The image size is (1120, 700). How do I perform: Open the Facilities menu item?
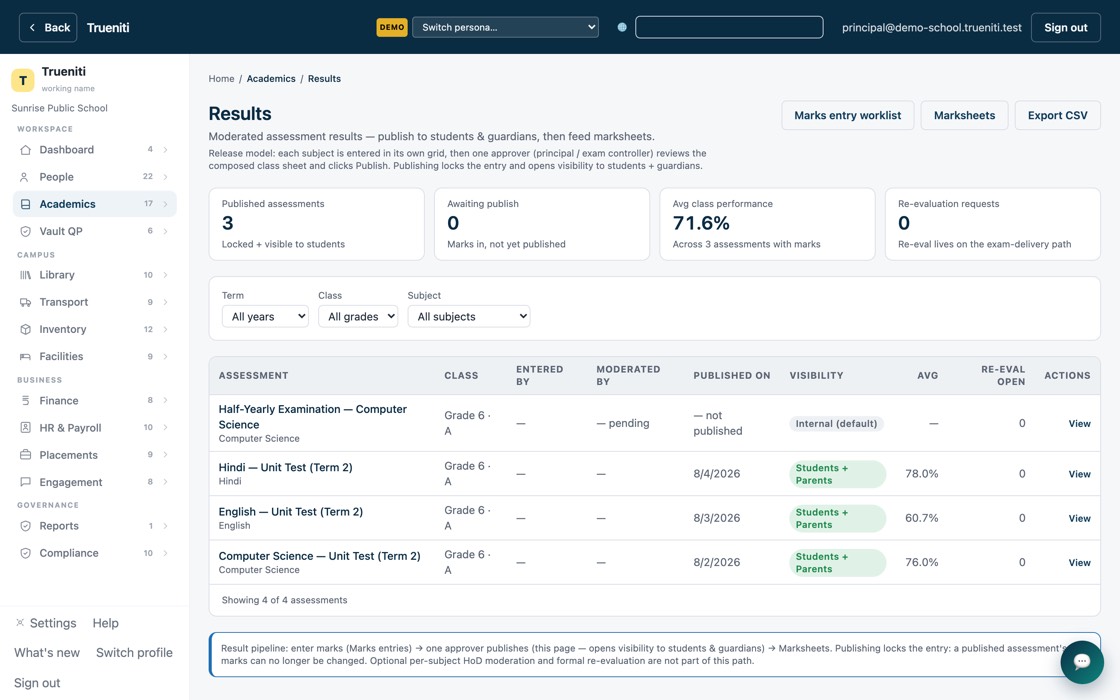tap(94, 356)
